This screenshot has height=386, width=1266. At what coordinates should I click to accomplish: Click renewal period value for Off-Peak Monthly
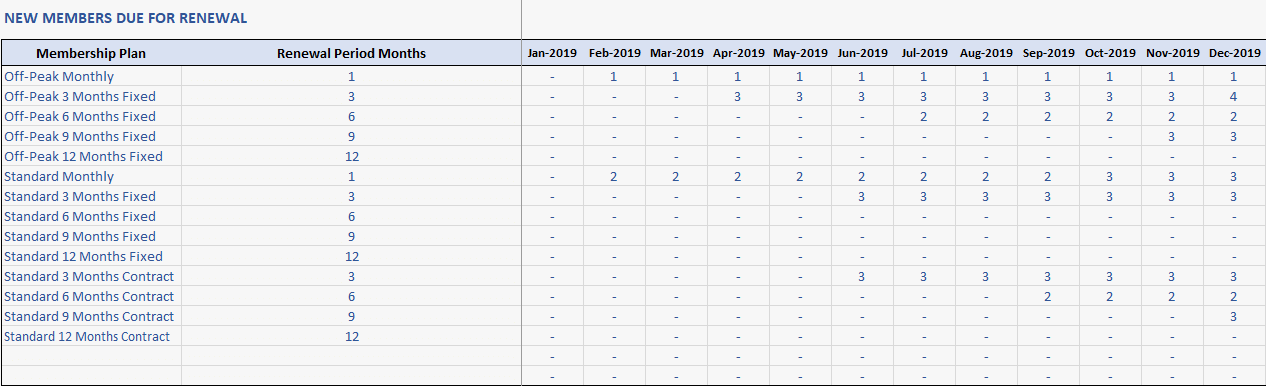click(351, 76)
